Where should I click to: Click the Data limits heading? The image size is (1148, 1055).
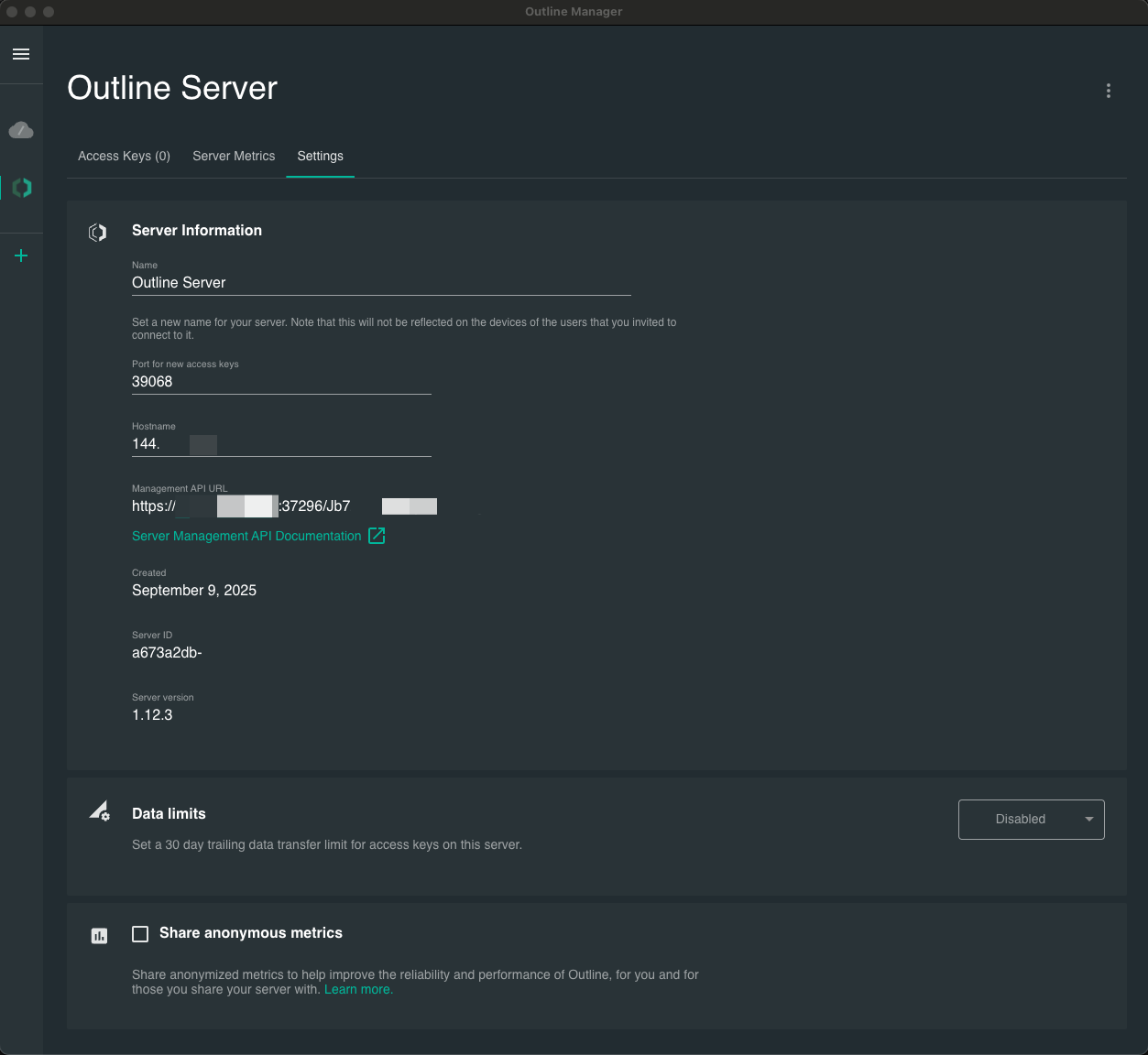[169, 813]
